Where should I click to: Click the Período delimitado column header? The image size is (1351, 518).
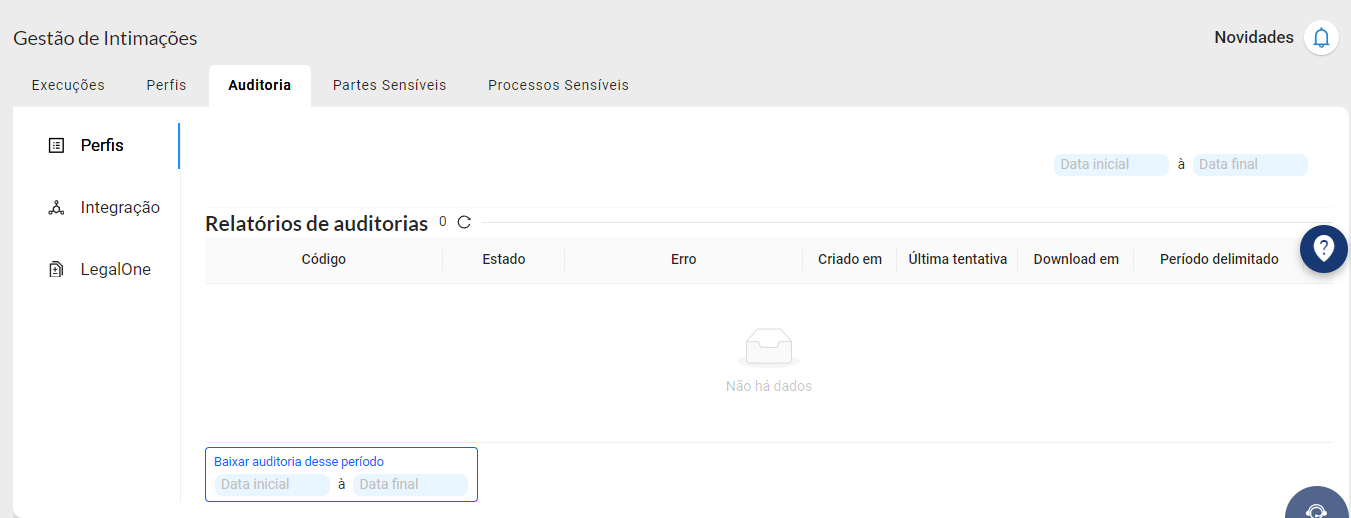(1219, 259)
